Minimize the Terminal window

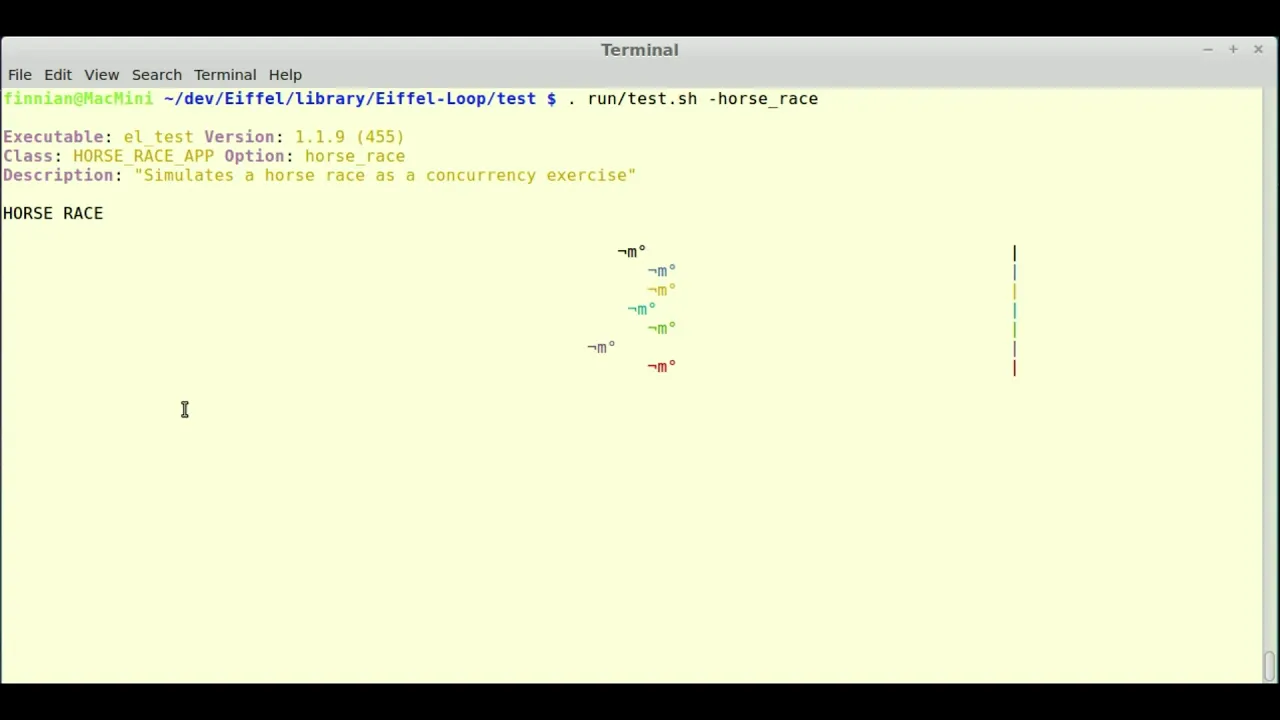1208,49
